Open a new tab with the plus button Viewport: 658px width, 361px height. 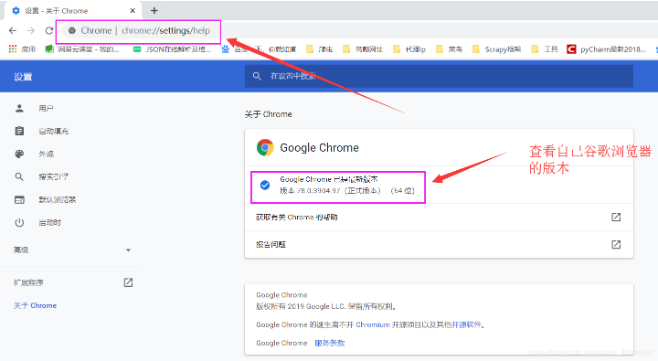coord(154,10)
